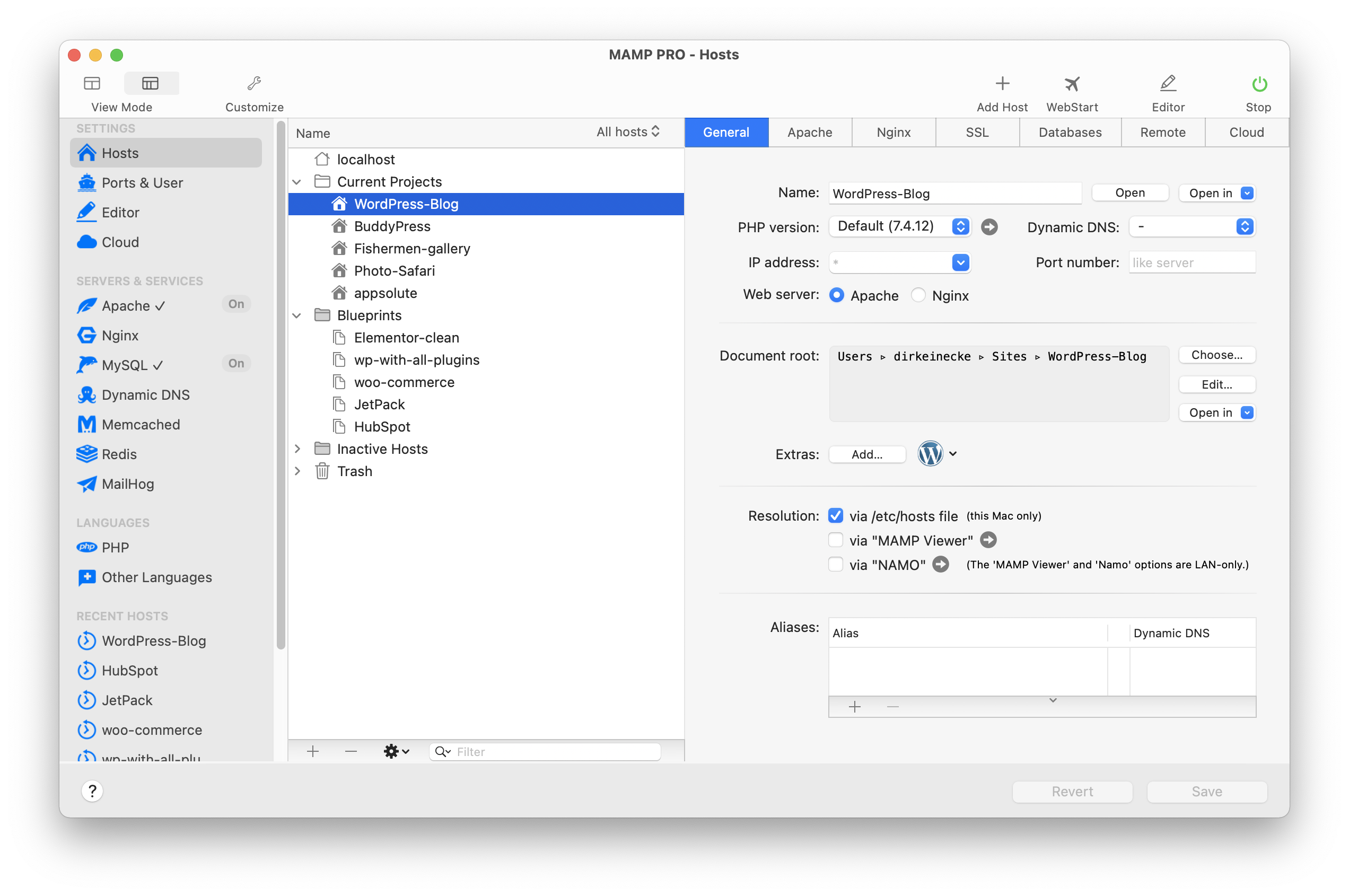This screenshot has width=1349, height=896.
Task: Uncheck via /etc/hosts file checkbox
Action: pos(835,515)
